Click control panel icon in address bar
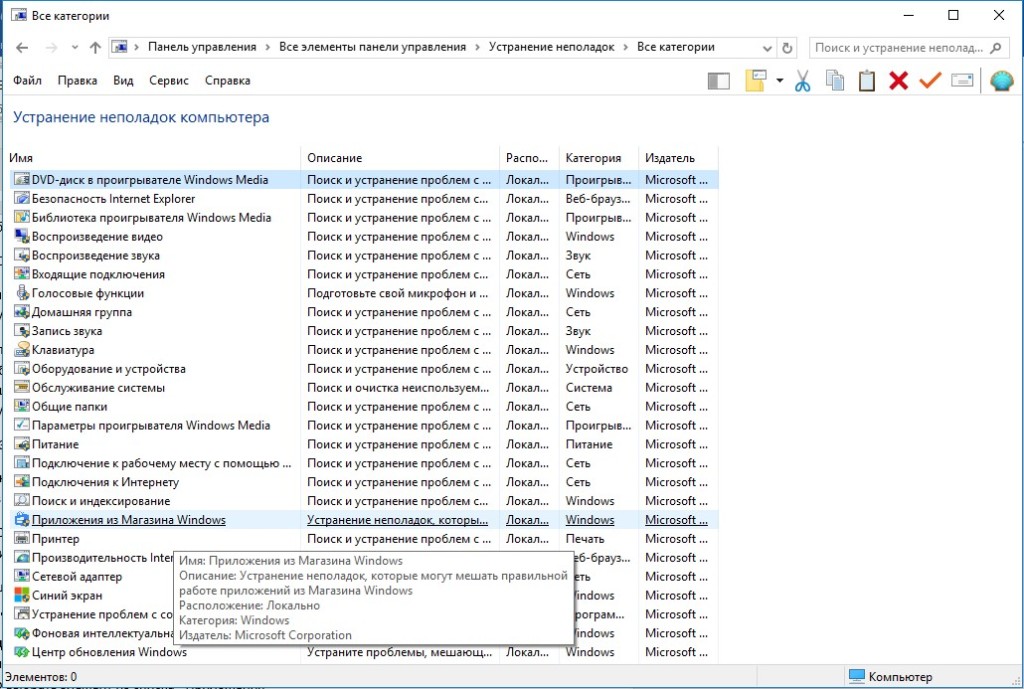 point(120,47)
